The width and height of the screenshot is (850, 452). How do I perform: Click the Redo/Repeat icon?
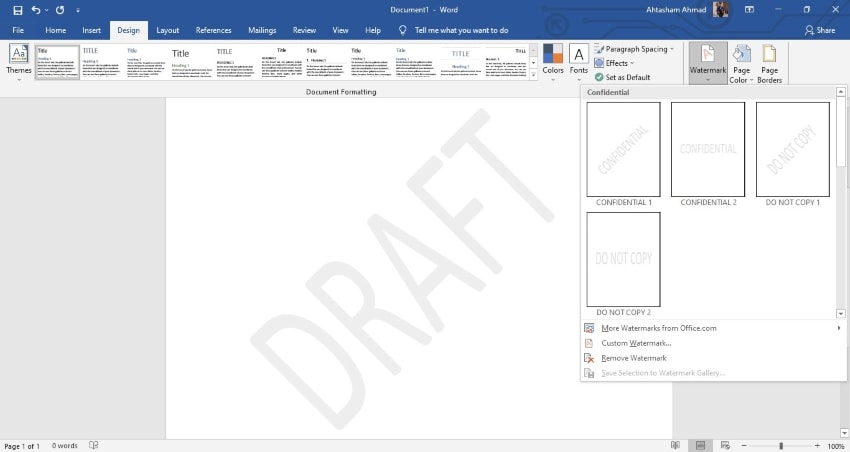[x=60, y=10]
